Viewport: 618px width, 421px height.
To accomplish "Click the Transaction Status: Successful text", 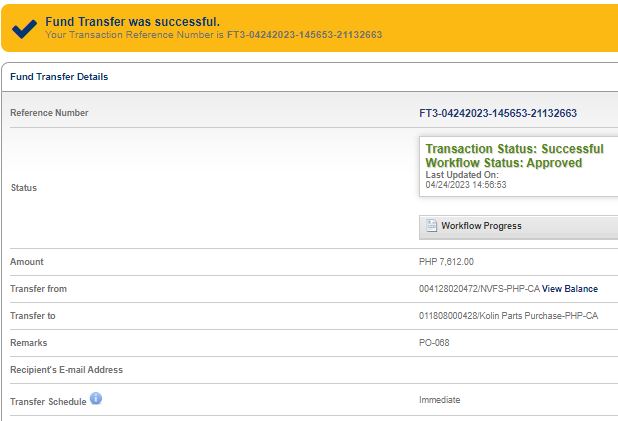I will [x=514, y=149].
